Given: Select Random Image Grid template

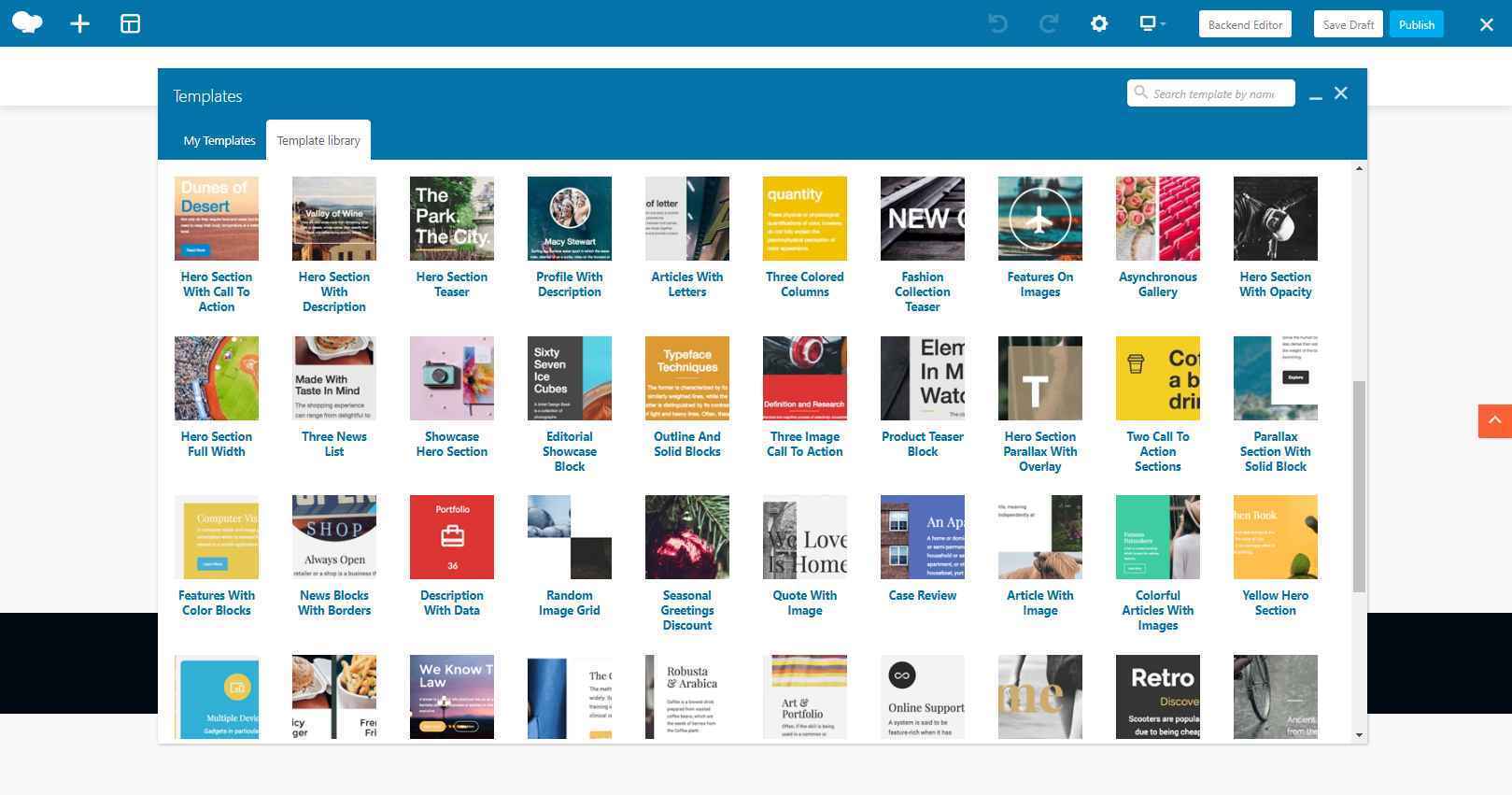Looking at the screenshot, I should (570, 537).
